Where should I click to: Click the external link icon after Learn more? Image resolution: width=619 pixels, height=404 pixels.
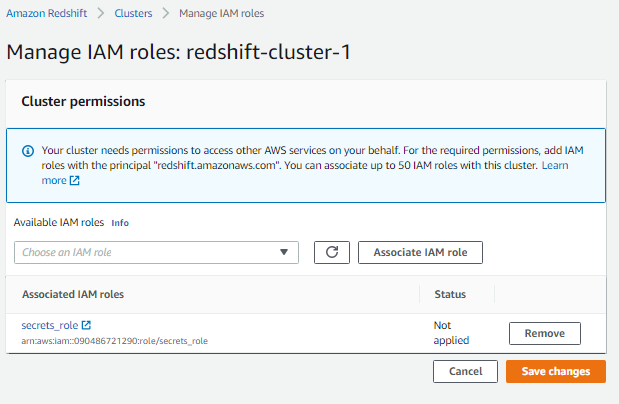[75, 180]
